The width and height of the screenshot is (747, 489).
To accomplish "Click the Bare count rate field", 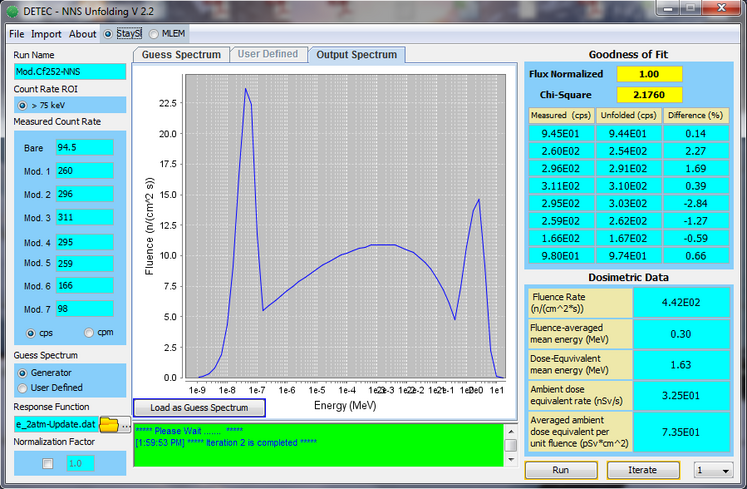I will [x=84, y=148].
